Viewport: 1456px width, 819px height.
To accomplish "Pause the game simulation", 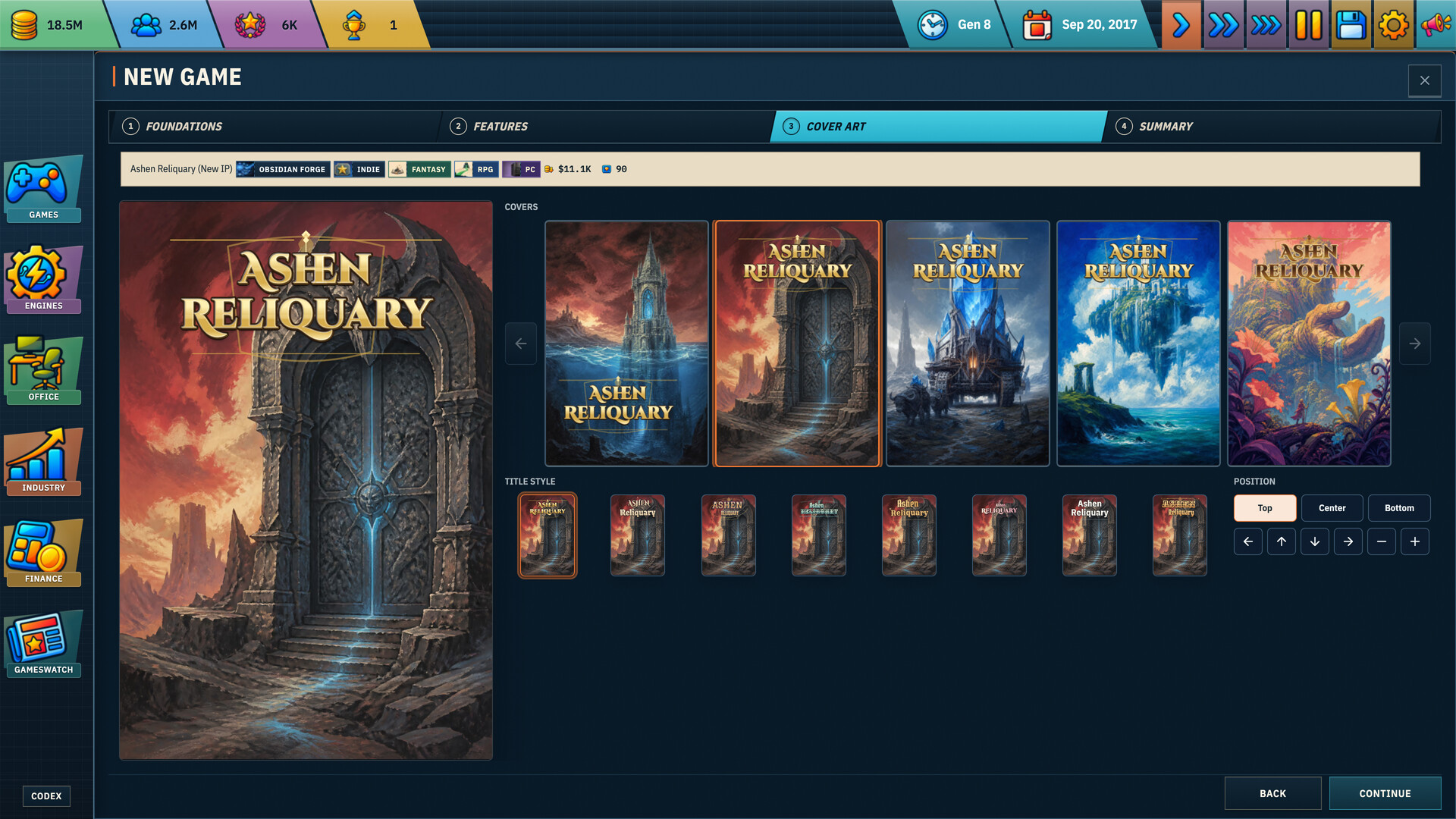I will (x=1308, y=24).
